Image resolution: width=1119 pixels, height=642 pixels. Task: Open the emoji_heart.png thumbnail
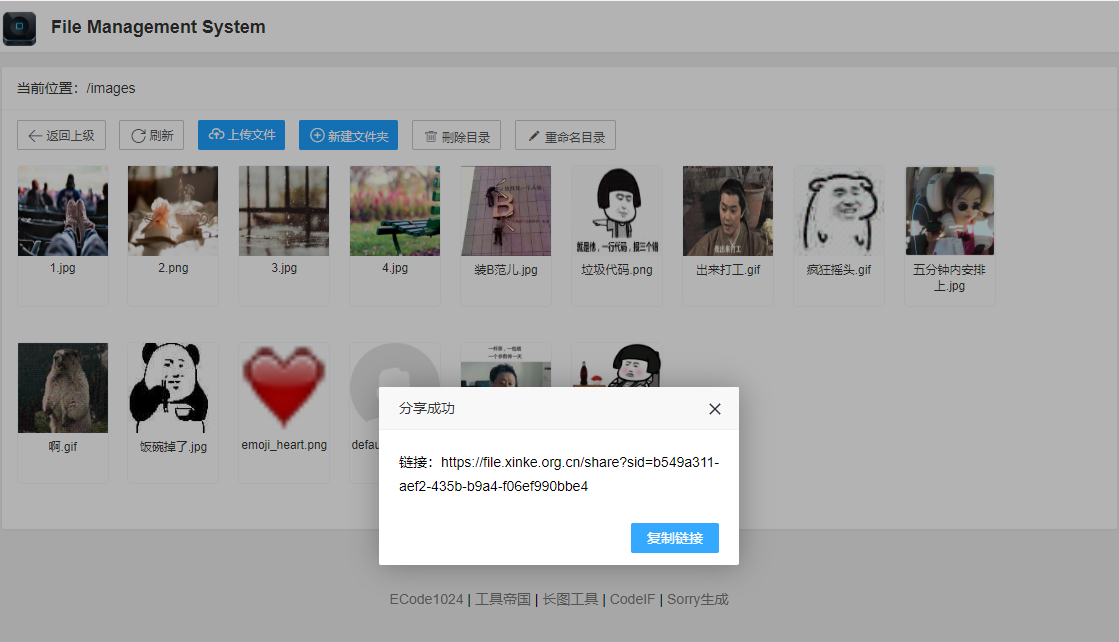[x=284, y=388]
